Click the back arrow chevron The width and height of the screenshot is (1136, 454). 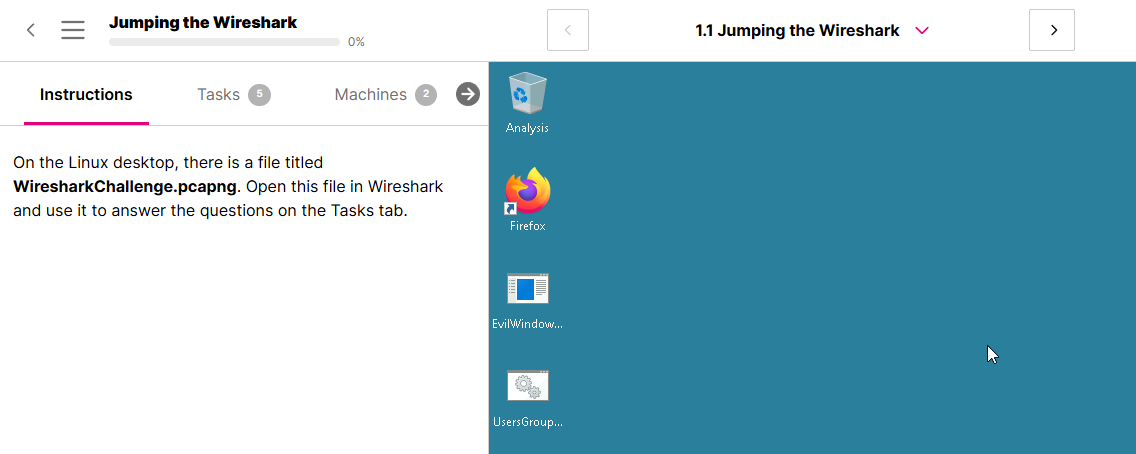pyautogui.click(x=31, y=30)
